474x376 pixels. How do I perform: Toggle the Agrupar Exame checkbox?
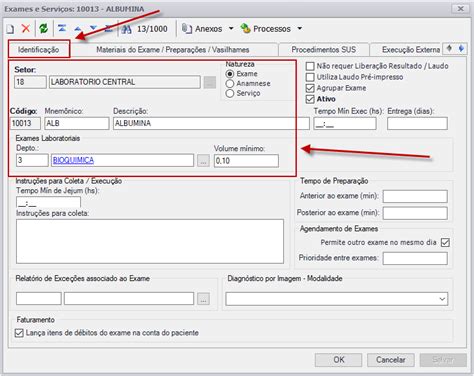[310, 88]
